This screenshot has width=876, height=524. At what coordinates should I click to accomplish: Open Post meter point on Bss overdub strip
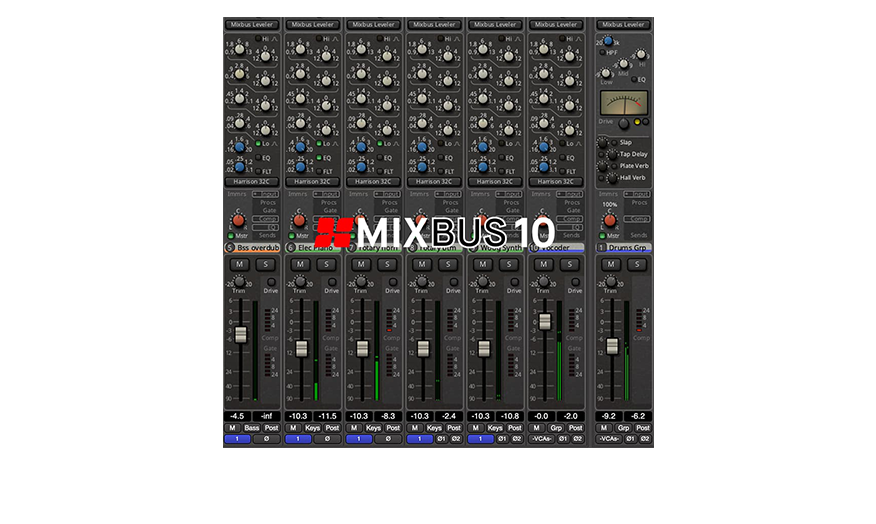coord(272,428)
